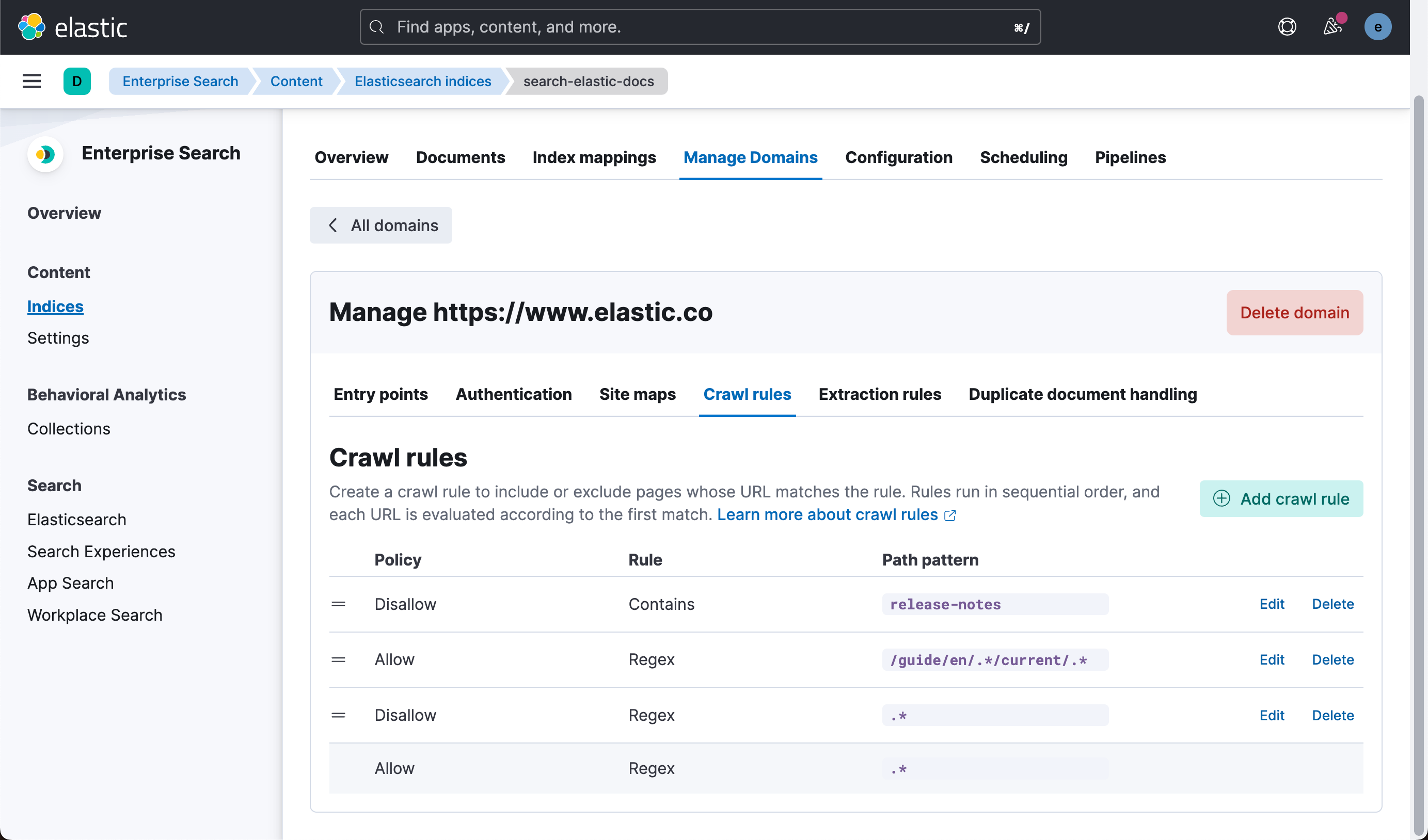Click Add crawl rule button
Viewport: 1428px width, 840px height.
pyautogui.click(x=1281, y=498)
